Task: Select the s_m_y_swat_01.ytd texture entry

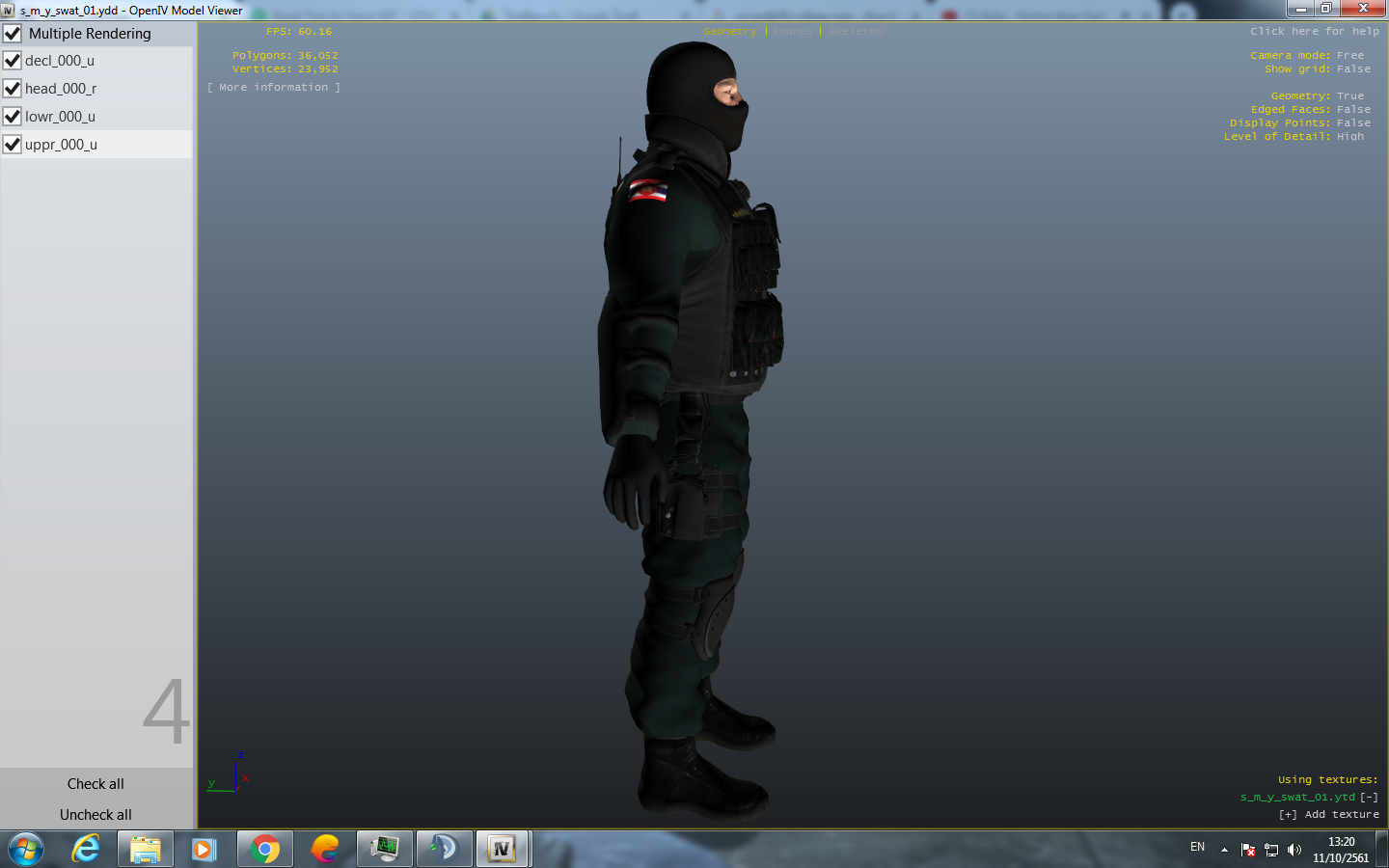Action: click(1297, 798)
